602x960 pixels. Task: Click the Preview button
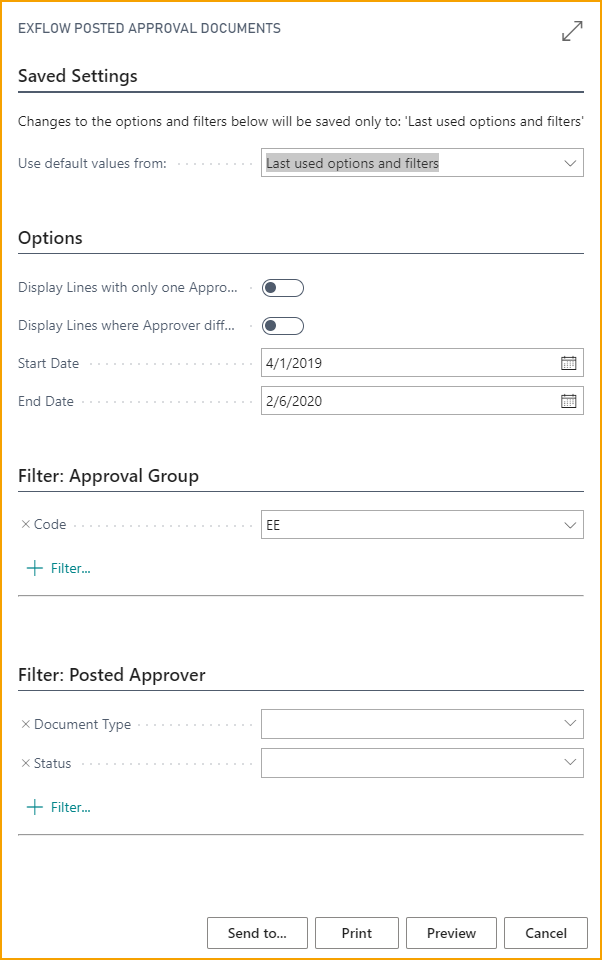pyautogui.click(x=451, y=933)
